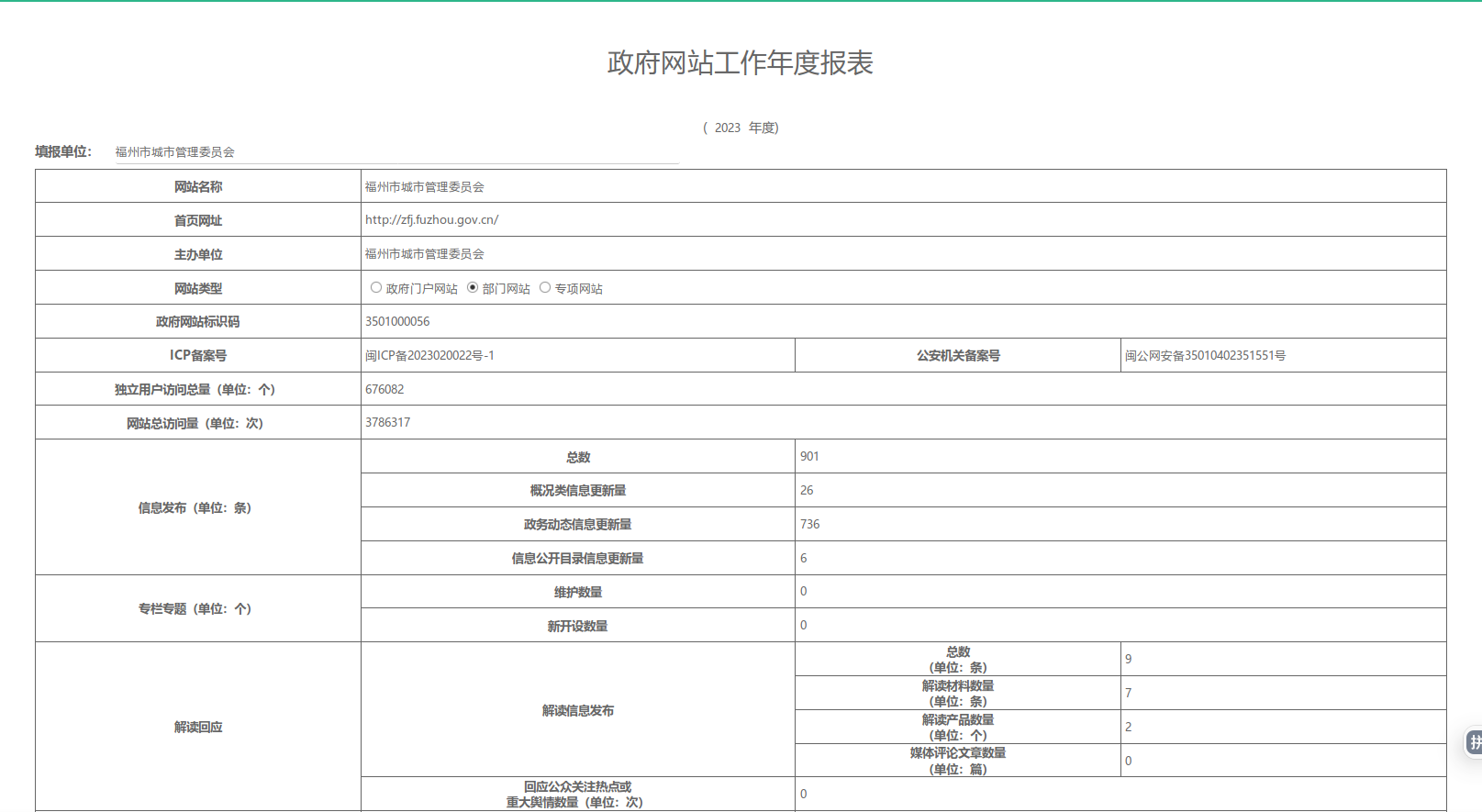
Task: Click the site identifier code 3501000056
Action: [x=397, y=322]
